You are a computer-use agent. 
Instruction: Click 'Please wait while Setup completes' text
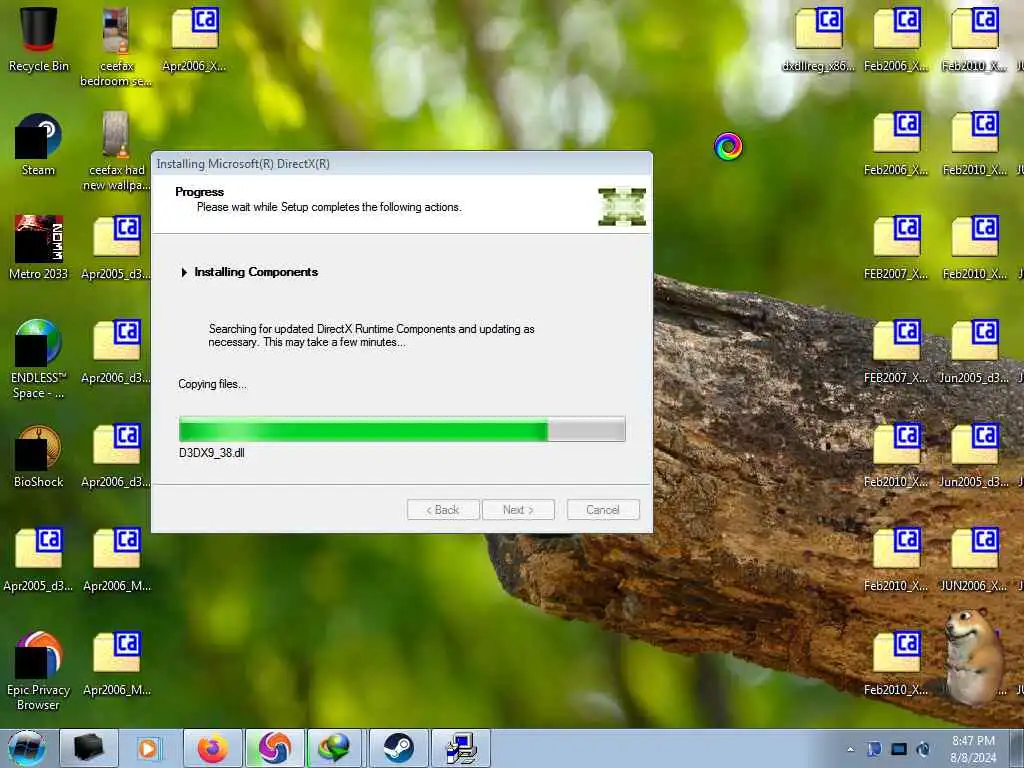329,207
